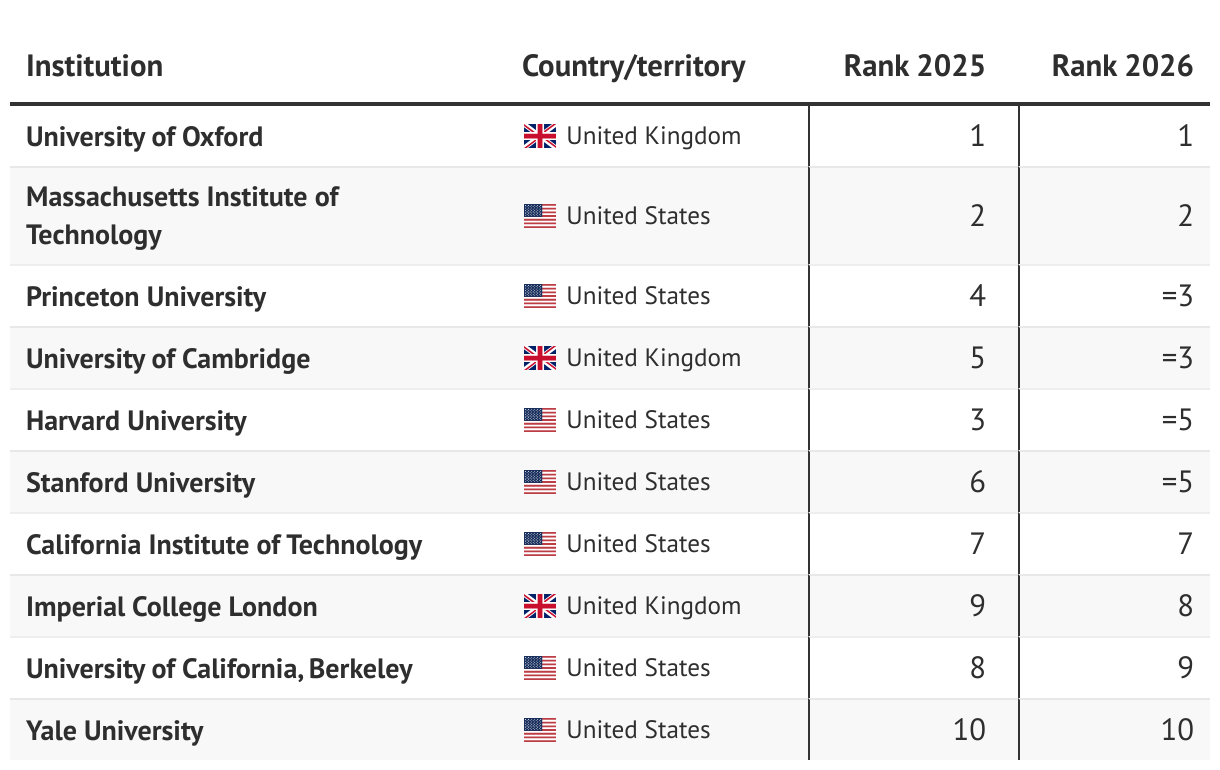This screenshot has width=1220, height=770.
Task: Click the Rank 2026 column header
Action: [1122, 66]
